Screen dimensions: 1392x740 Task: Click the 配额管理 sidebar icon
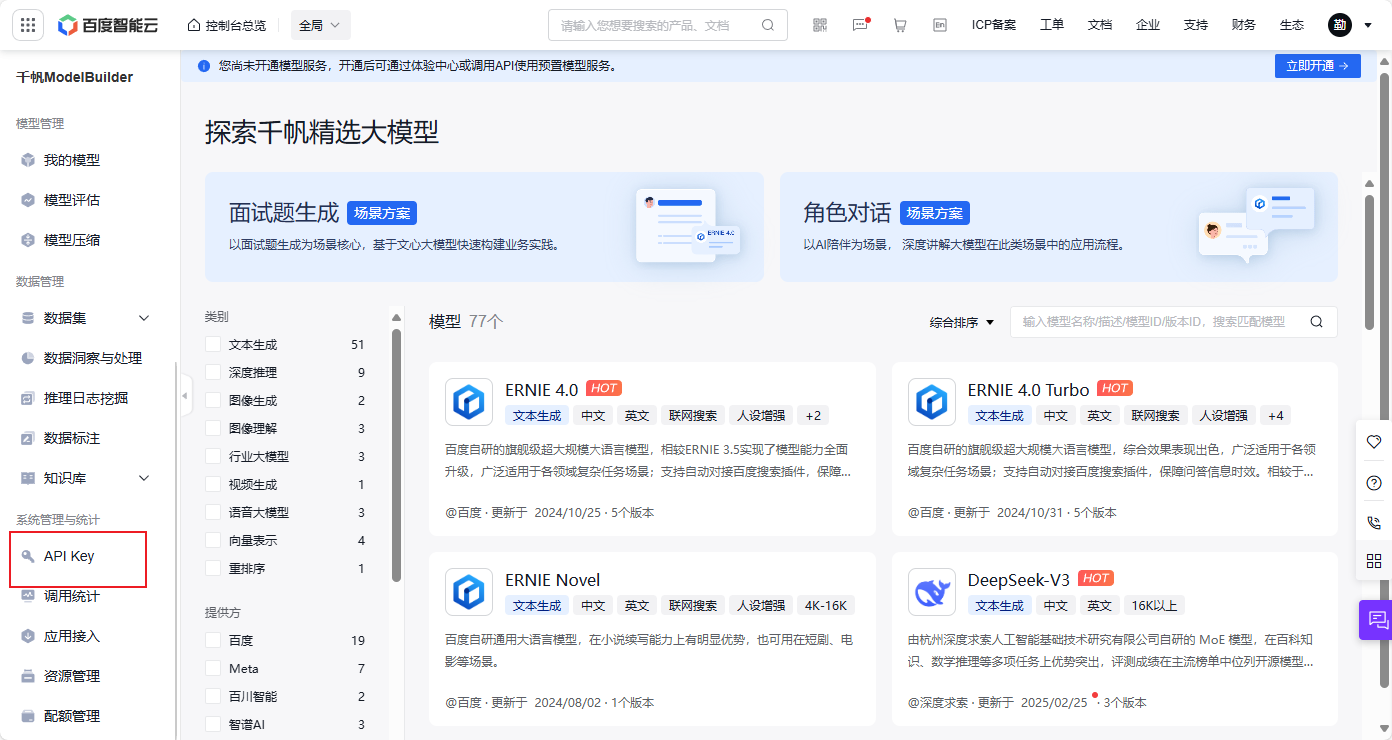click(28, 716)
